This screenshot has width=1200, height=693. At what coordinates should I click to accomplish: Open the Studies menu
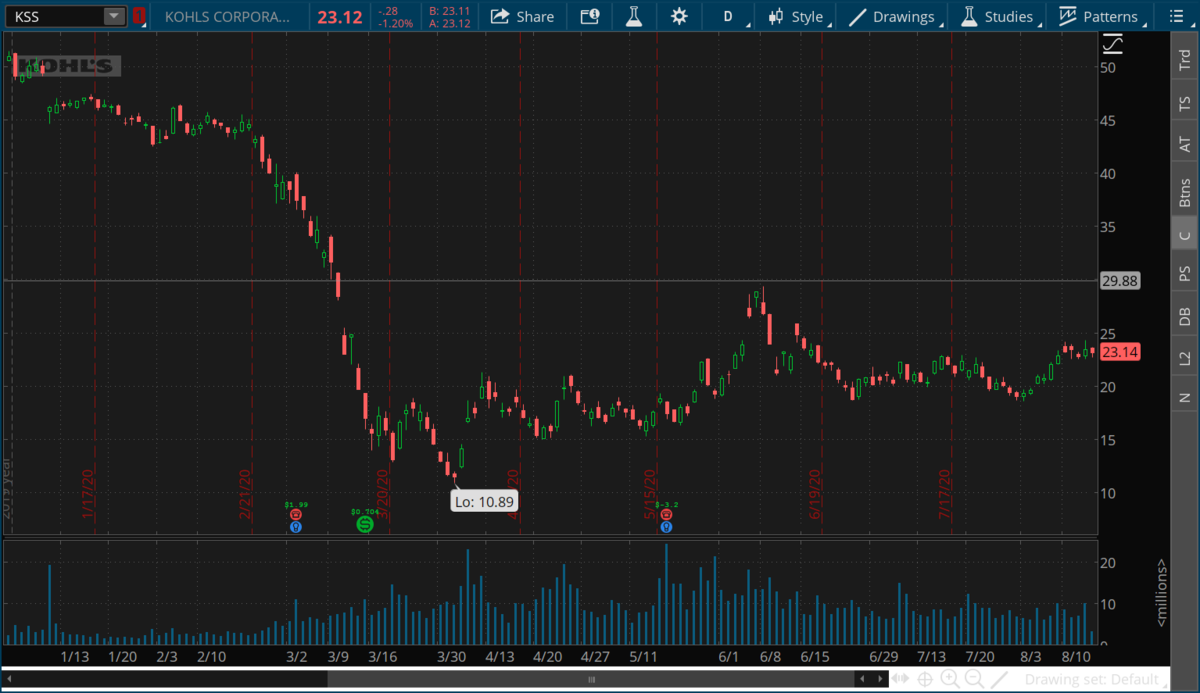(x=999, y=16)
